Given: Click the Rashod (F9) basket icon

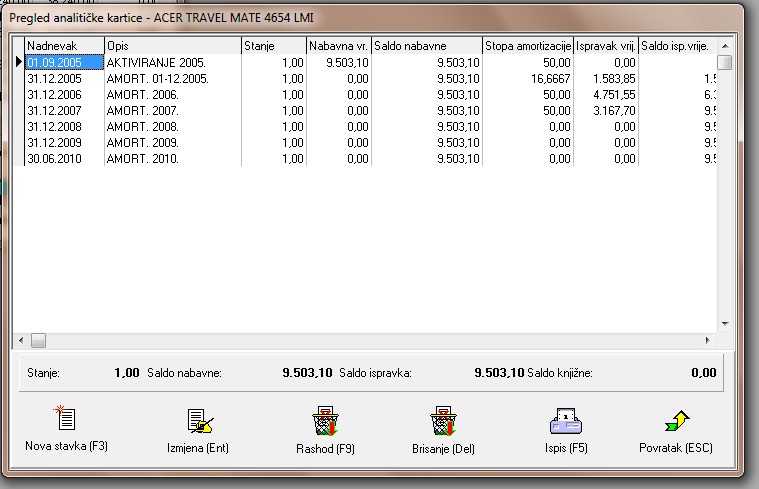Looking at the screenshot, I should 325,421.
